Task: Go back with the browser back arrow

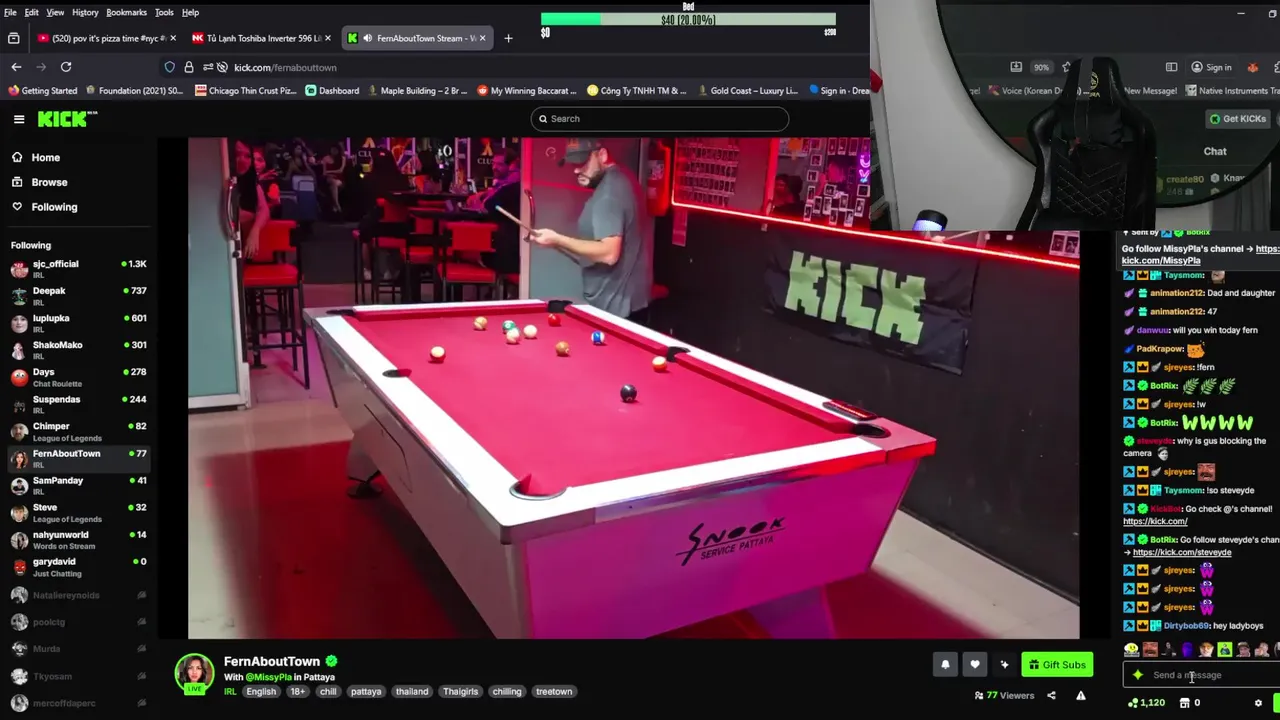Action: pyautogui.click(x=16, y=67)
